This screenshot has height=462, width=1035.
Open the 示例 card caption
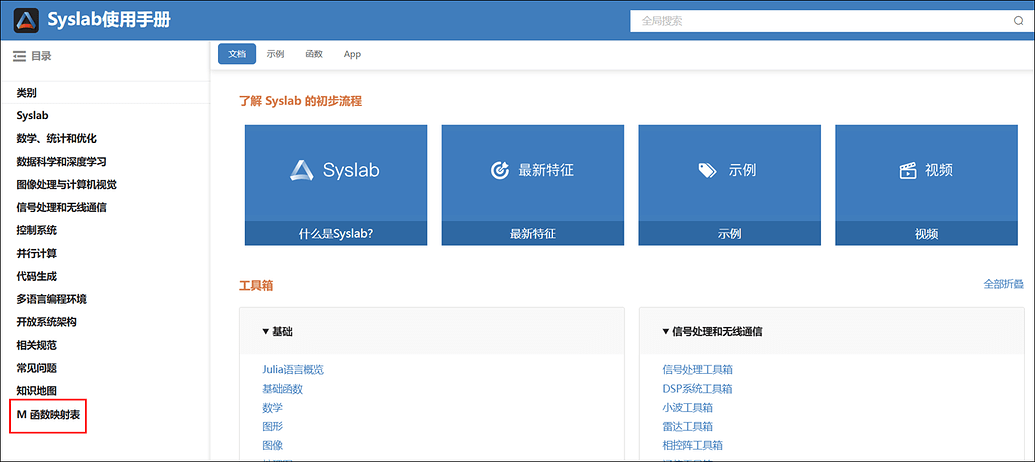729,234
